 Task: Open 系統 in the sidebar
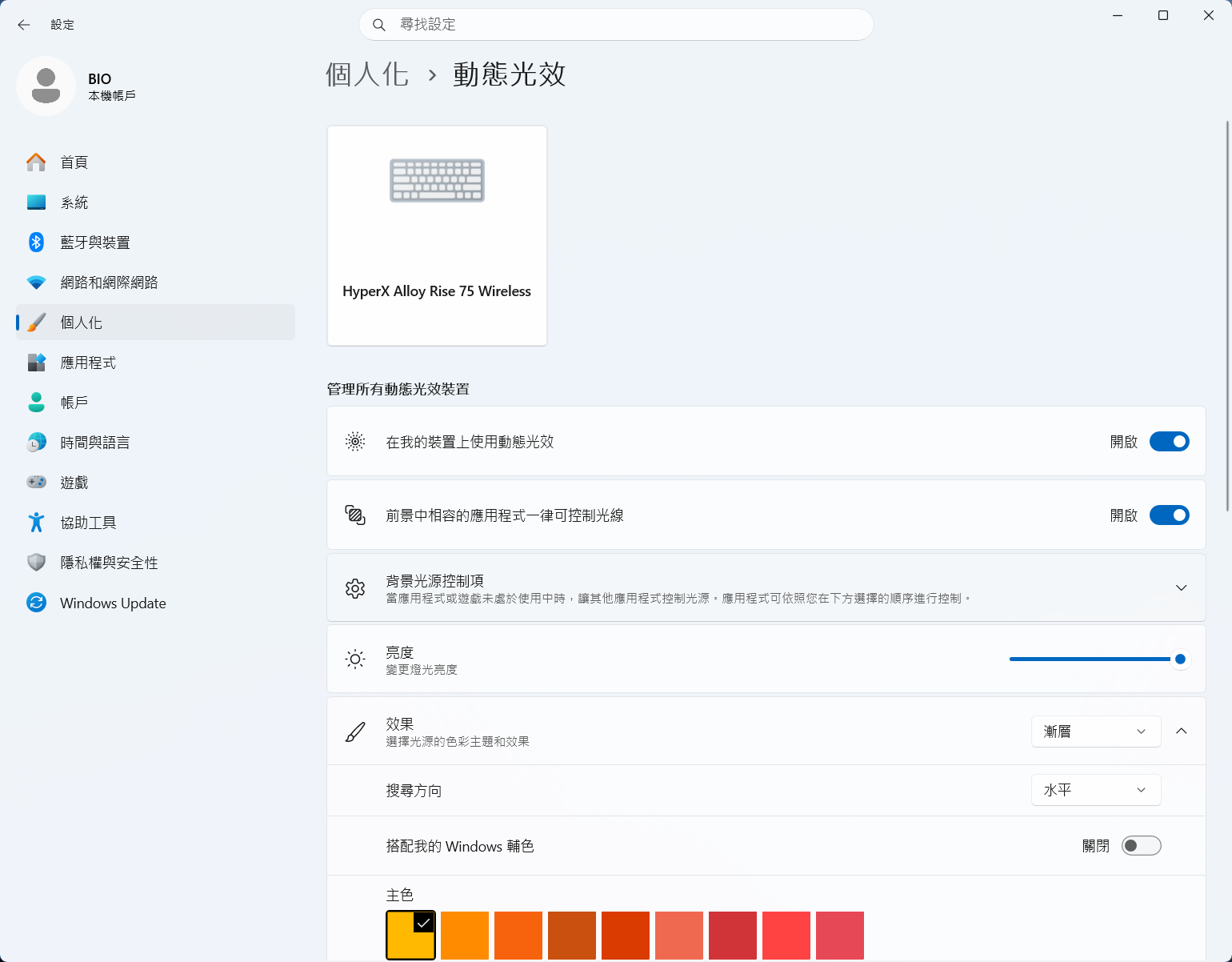(x=74, y=202)
